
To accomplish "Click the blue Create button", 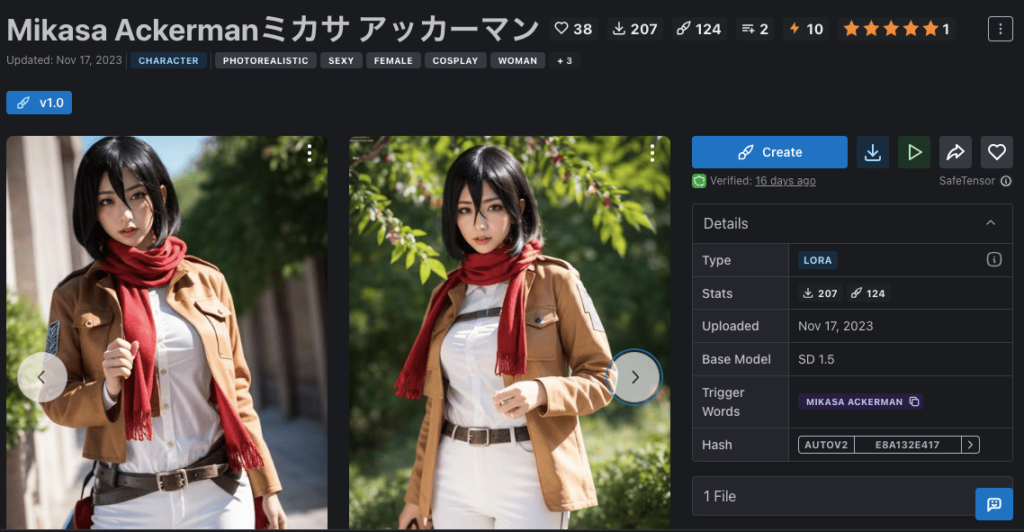I will [x=769, y=152].
